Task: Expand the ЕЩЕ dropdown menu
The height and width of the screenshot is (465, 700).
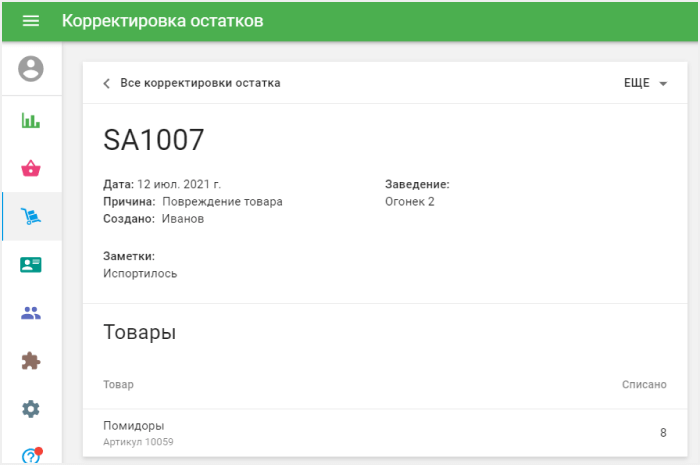Action: 645,83
